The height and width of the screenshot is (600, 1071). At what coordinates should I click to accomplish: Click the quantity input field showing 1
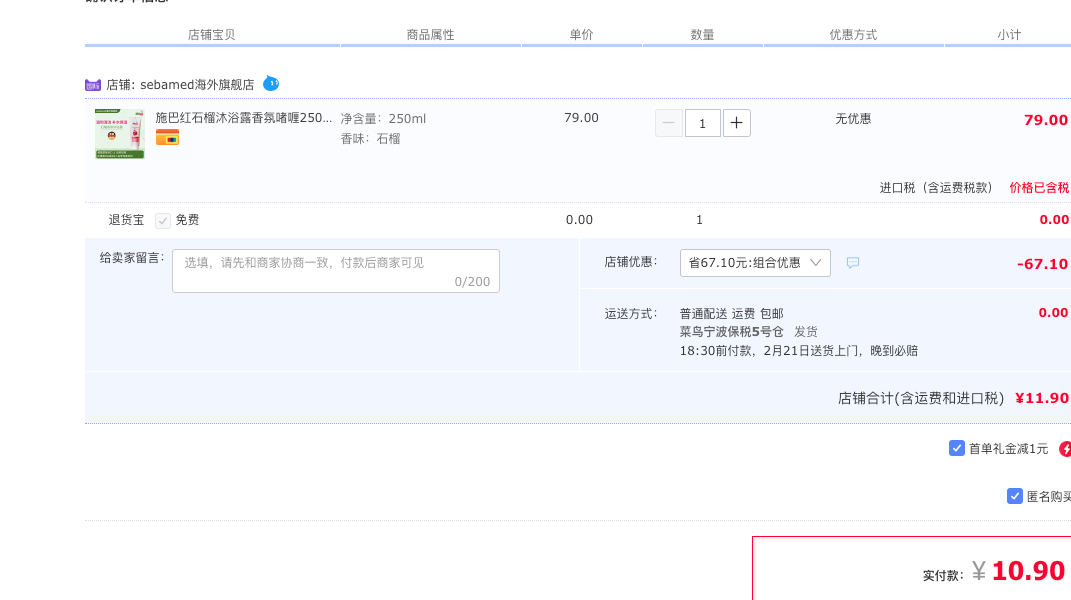pos(702,123)
